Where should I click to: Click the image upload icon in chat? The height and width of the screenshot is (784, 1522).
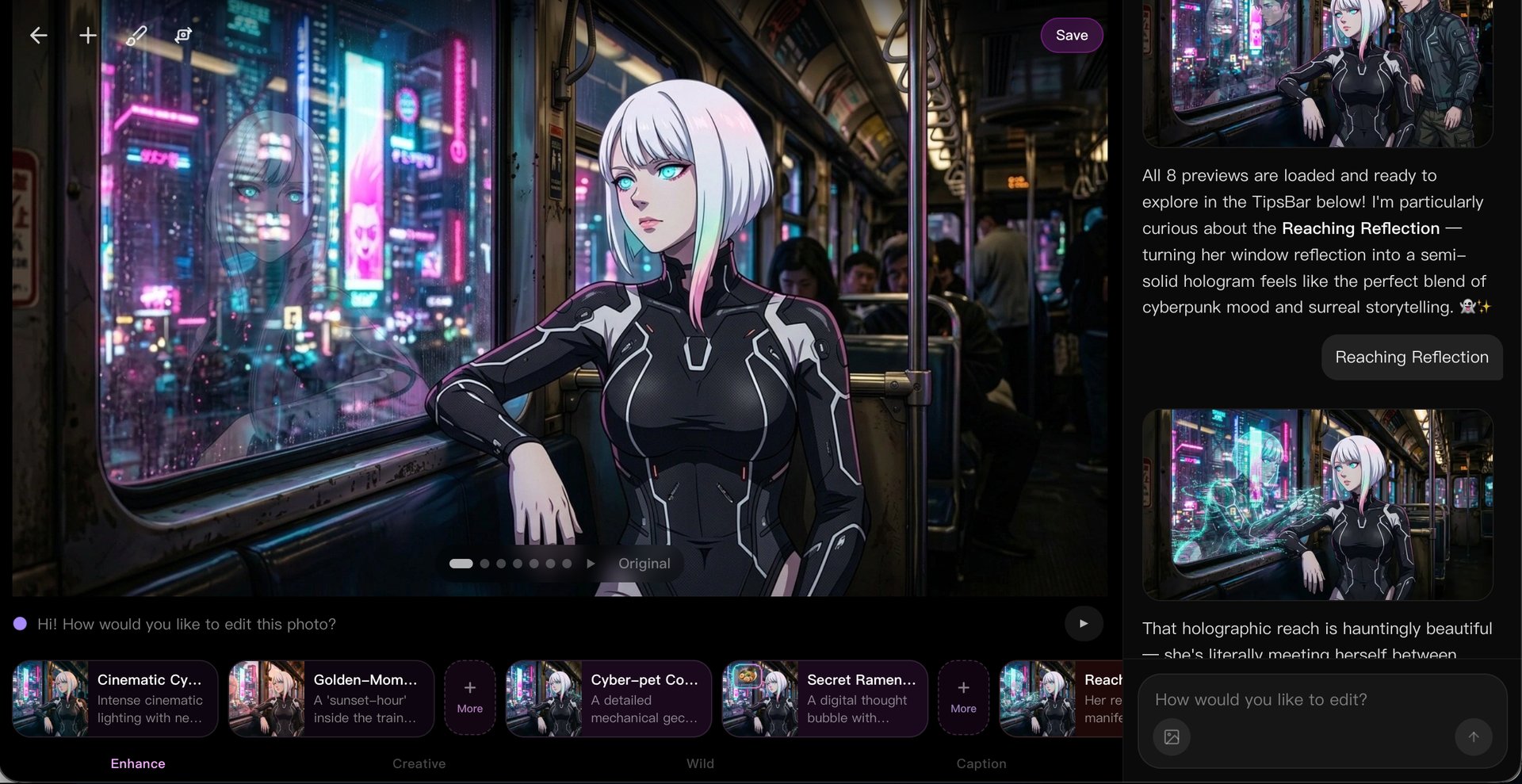click(1171, 737)
